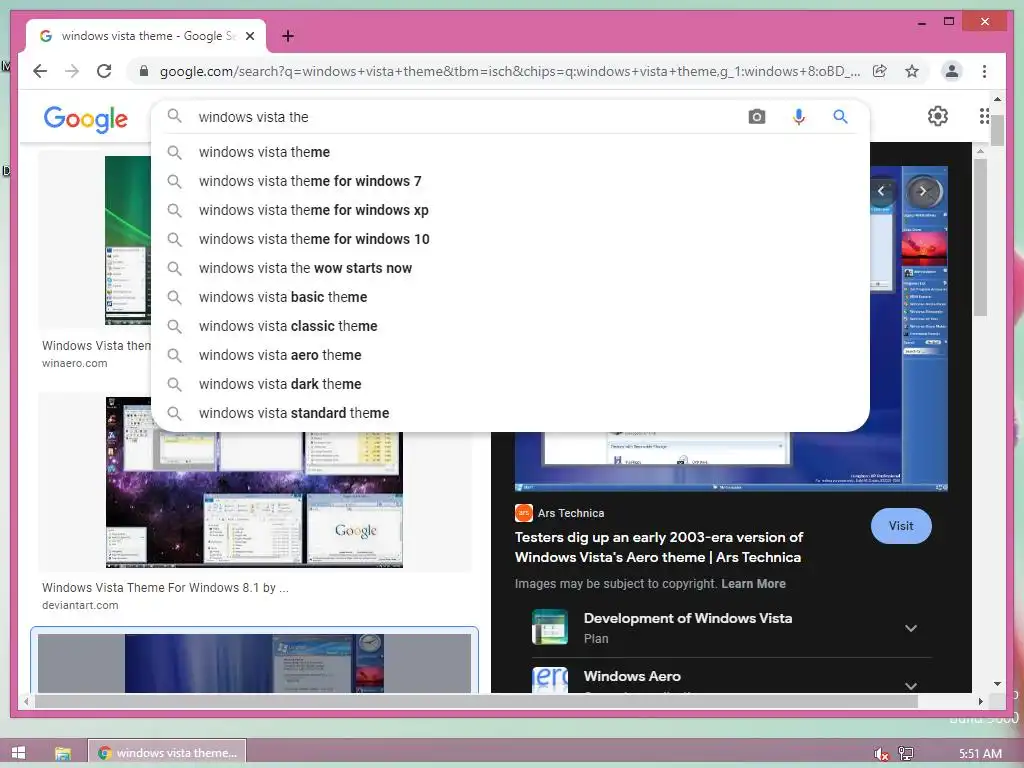Screen dimensions: 1024x768
Task: Open the Chrome profile avatar icon
Action: click(x=952, y=71)
